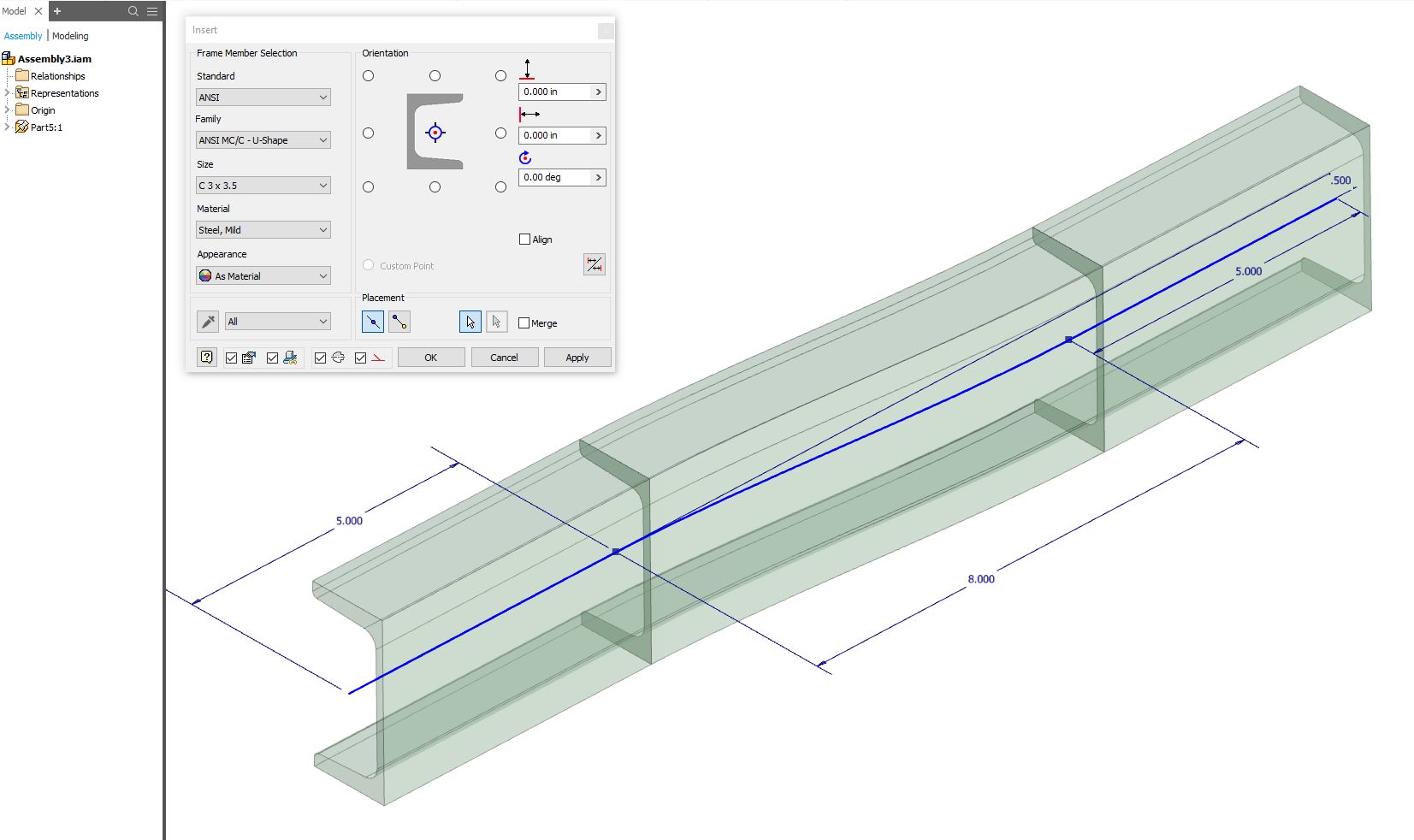The image size is (1414, 840).
Task: Click the orientation mirror/flip icon below Align
Action: 595,265
